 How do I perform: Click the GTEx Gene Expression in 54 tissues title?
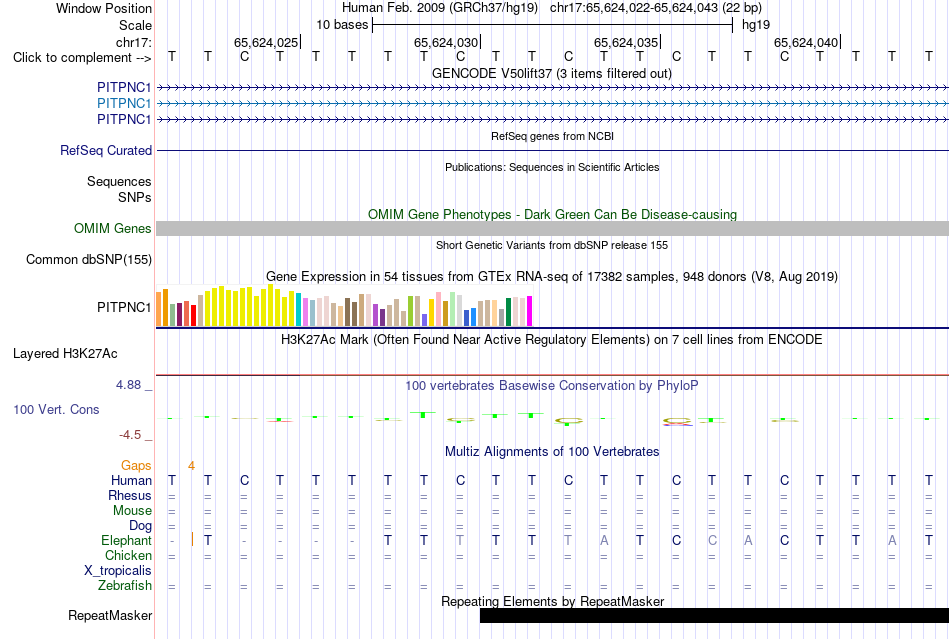[552, 277]
